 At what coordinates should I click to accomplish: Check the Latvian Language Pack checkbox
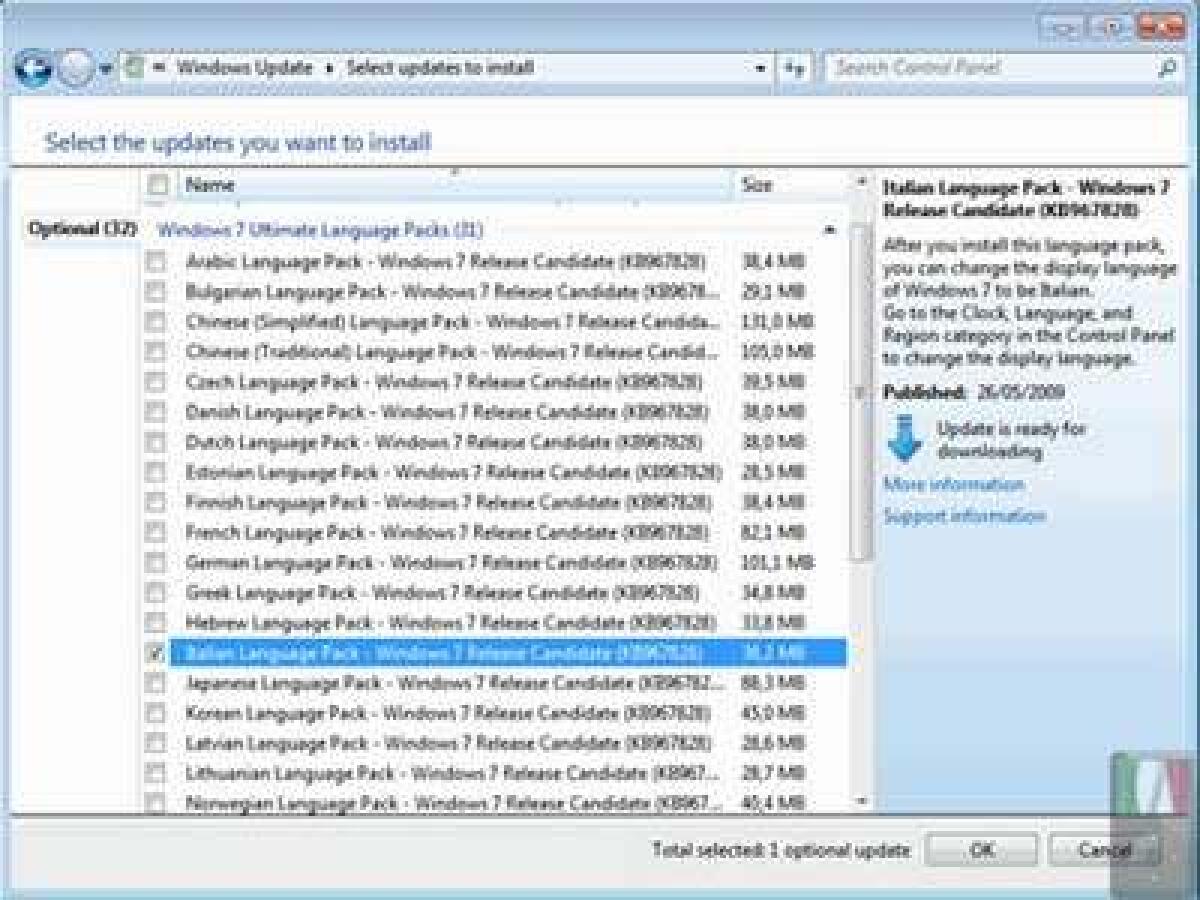(155, 744)
